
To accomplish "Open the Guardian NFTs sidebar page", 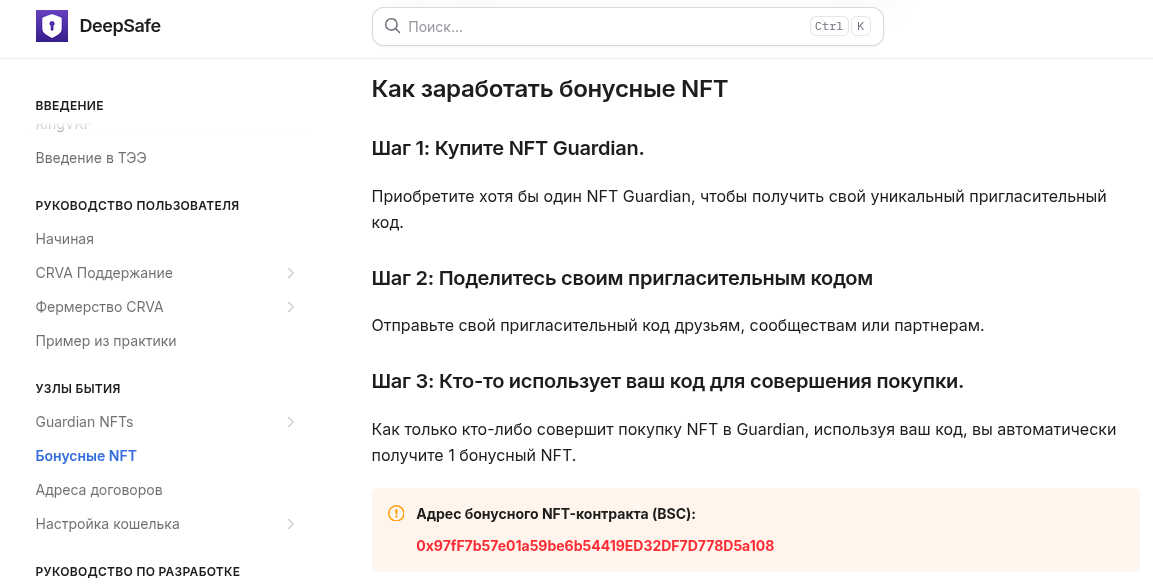I will (84, 422).
